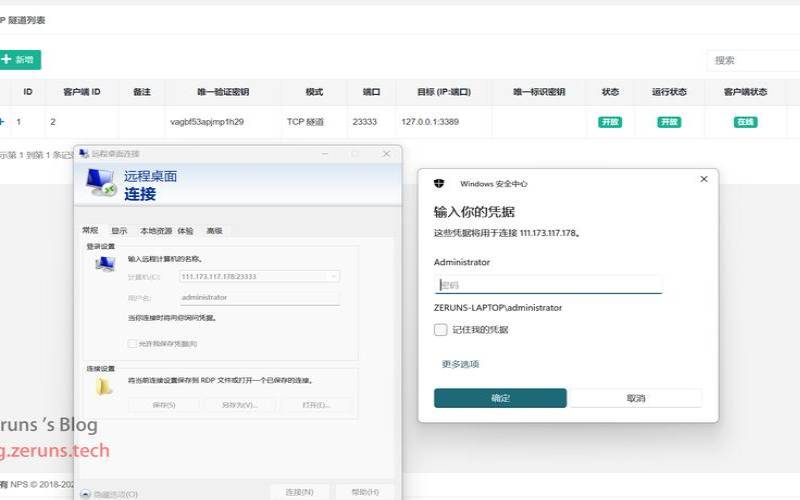
Task: Collapse options with 隐藏选项(O) arrow
Action: point(85,494)
